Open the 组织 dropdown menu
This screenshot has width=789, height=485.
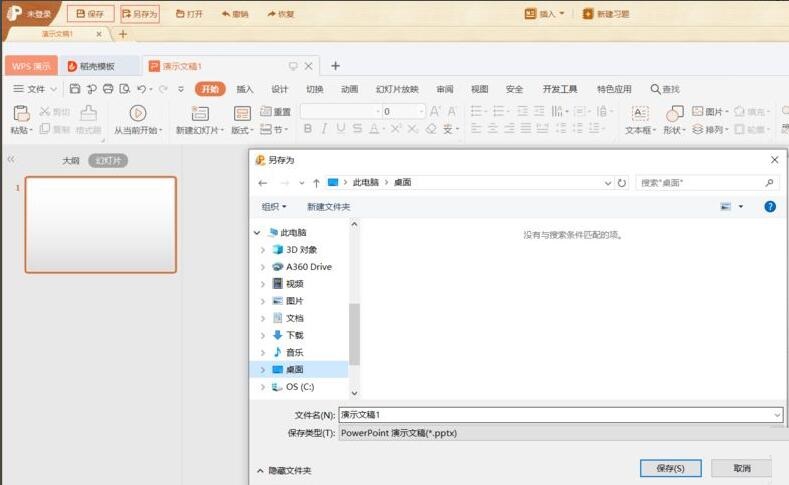click(274, 207)
